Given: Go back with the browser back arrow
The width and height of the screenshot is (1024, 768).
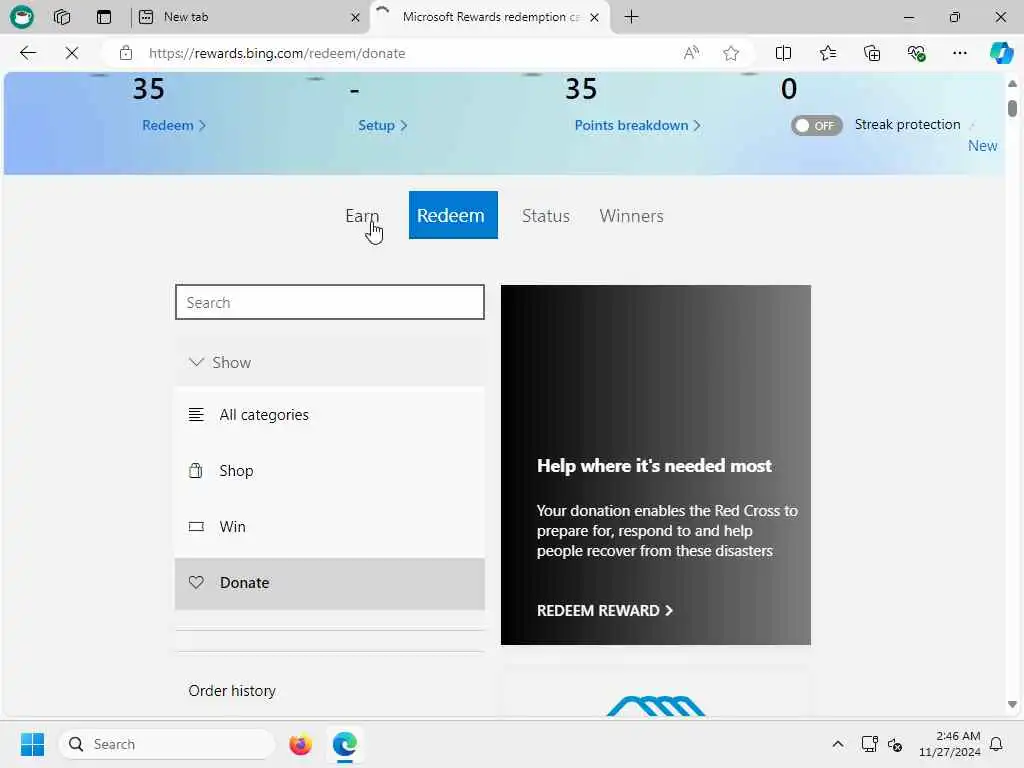Looking at the screenshot, I should coord(27,53).
